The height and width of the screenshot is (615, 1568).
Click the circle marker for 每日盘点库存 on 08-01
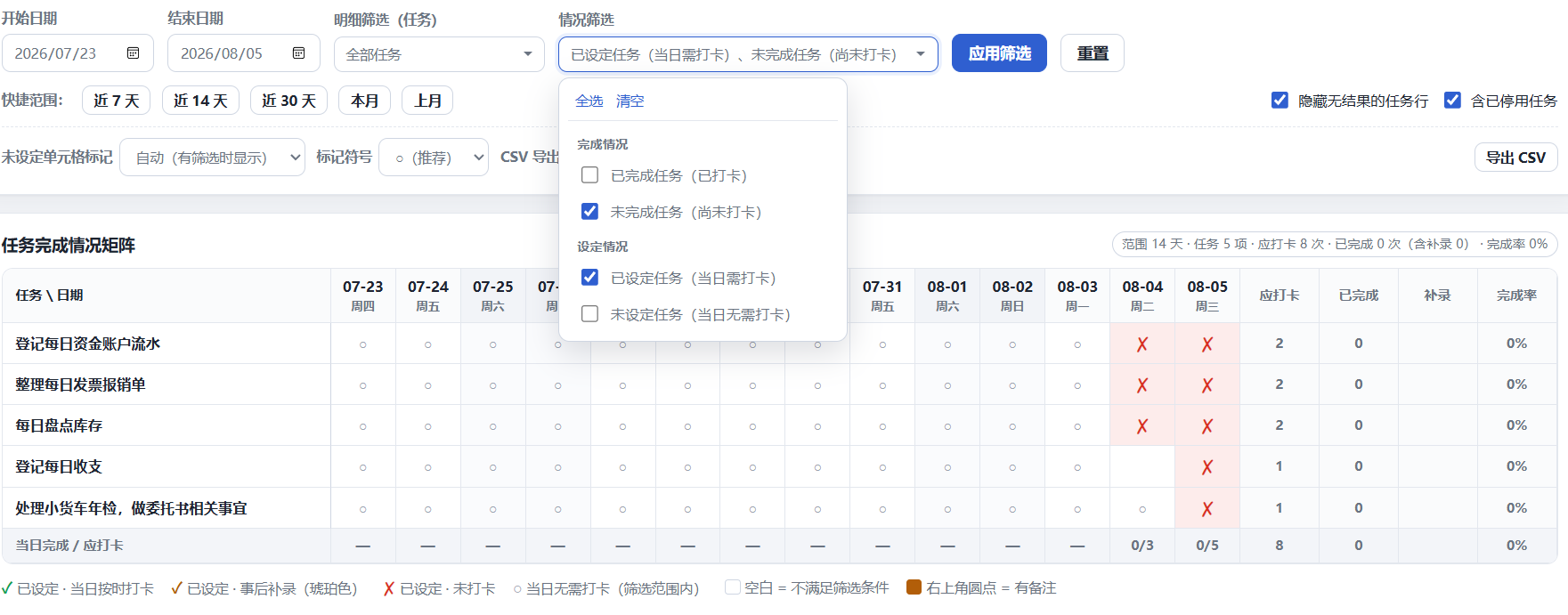point(947,426)
